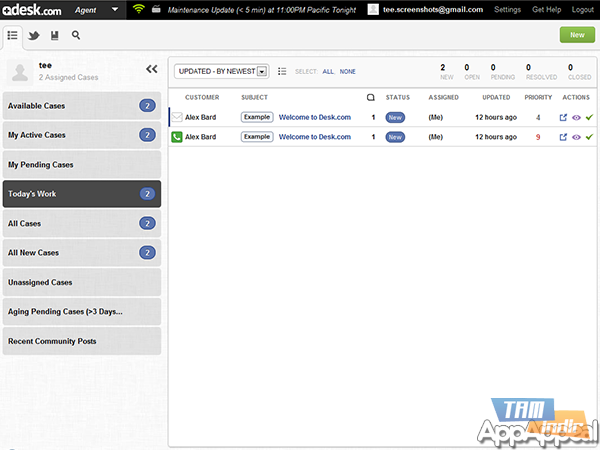Open the knowledge base book icon
This screenshot has width=600, height=450.
(x=55, y=36)
